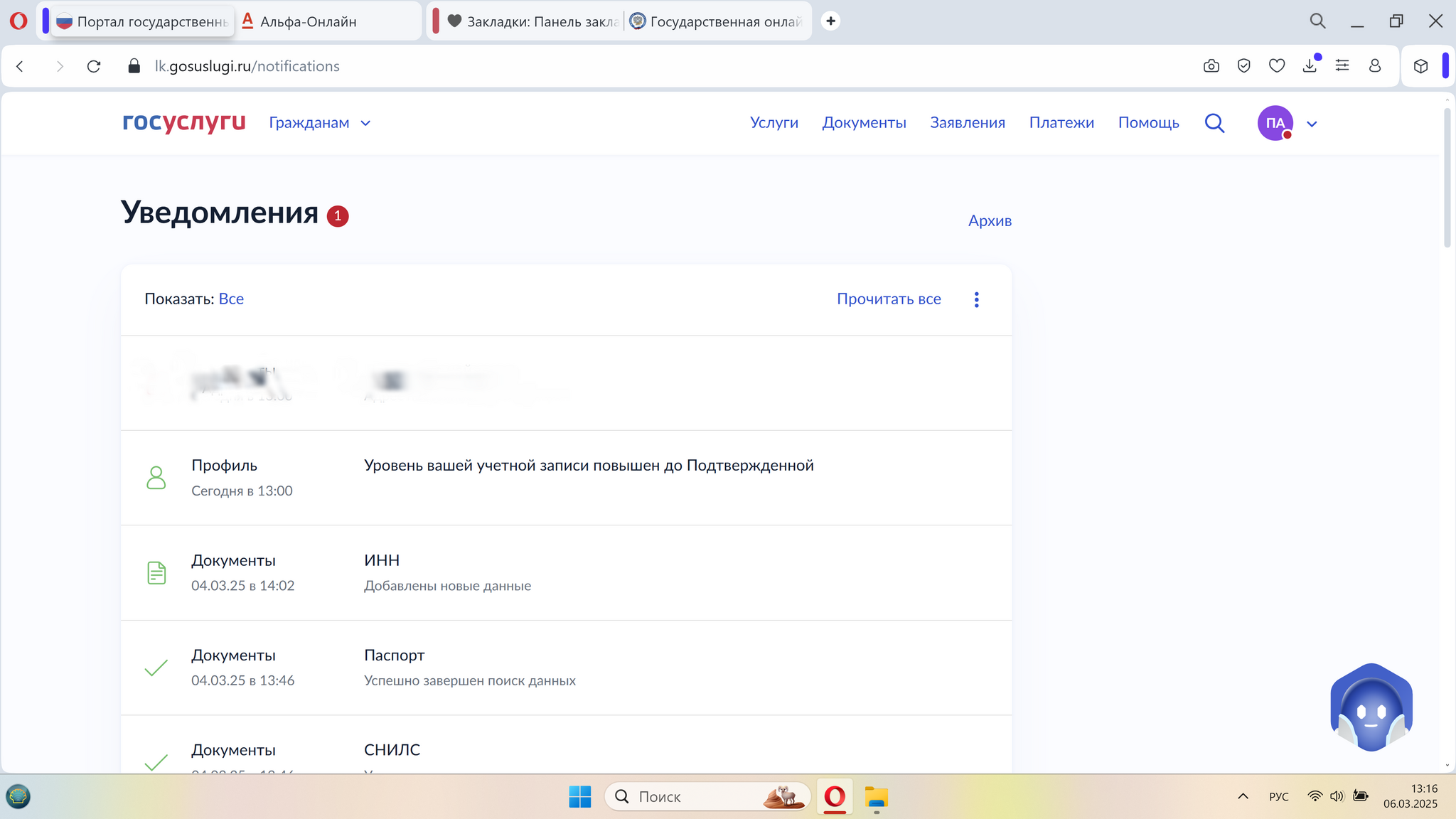Click the Gosuslugi search magnifier icon
The width and height of the screenshot is (1456, 819).
pyautogui.click(x=1214, y=123)
